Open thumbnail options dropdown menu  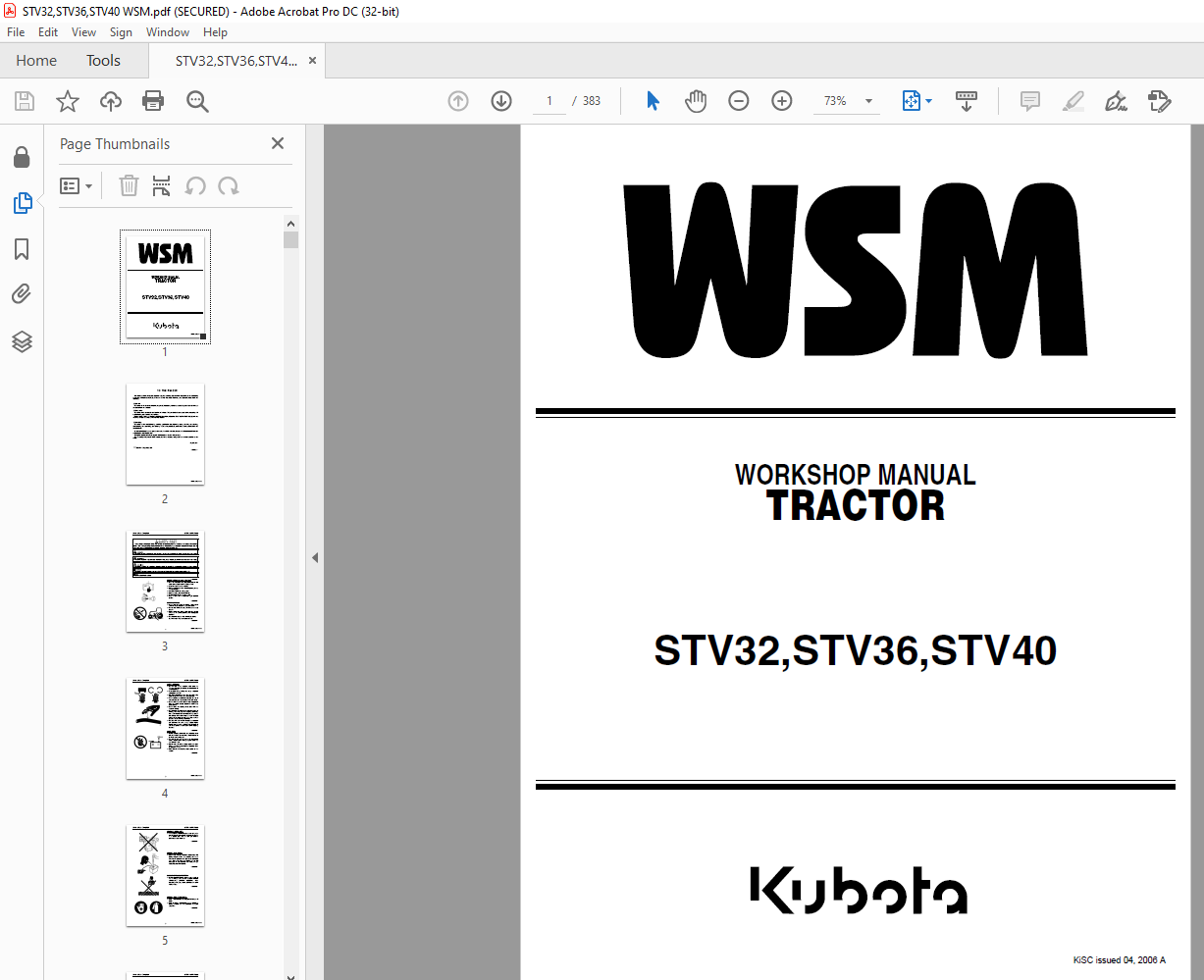click(77, 185)
